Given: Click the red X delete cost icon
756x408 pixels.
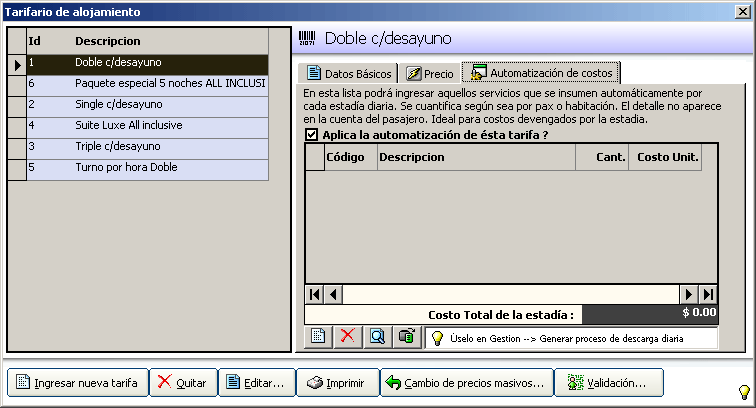Looking at the screenshot, I should coord(347,336).
